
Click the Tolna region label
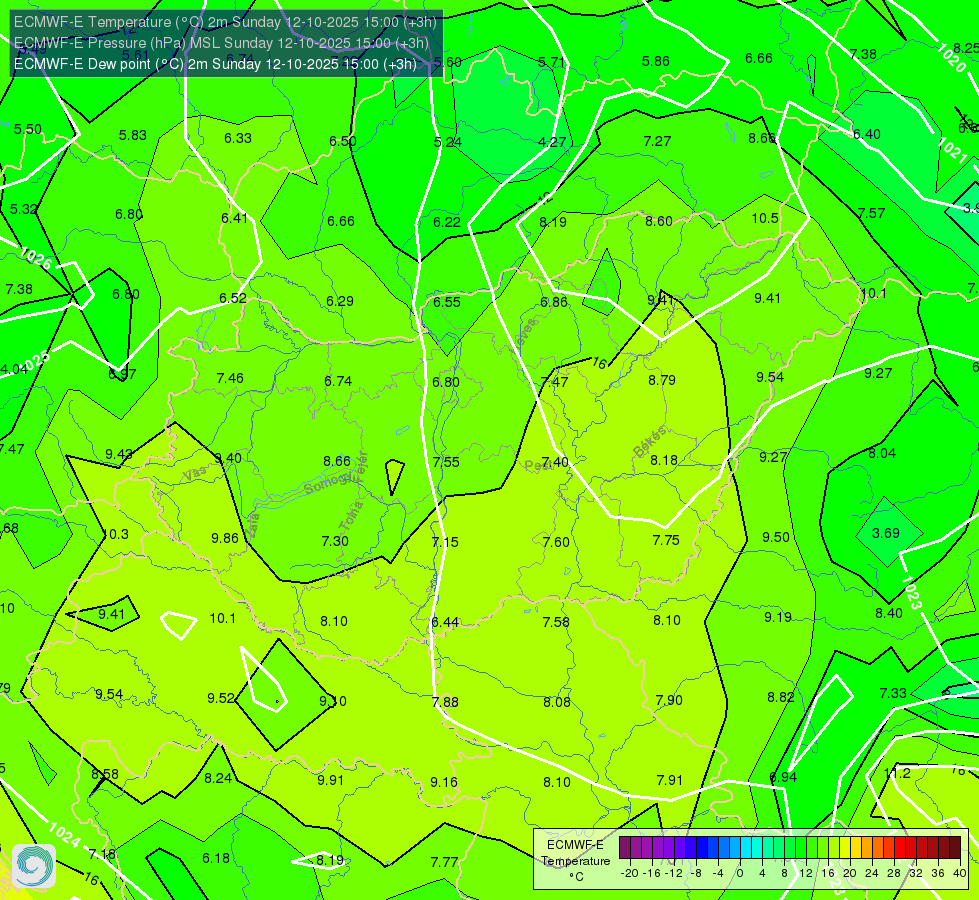pyautogui.click(x=351, y=516)
